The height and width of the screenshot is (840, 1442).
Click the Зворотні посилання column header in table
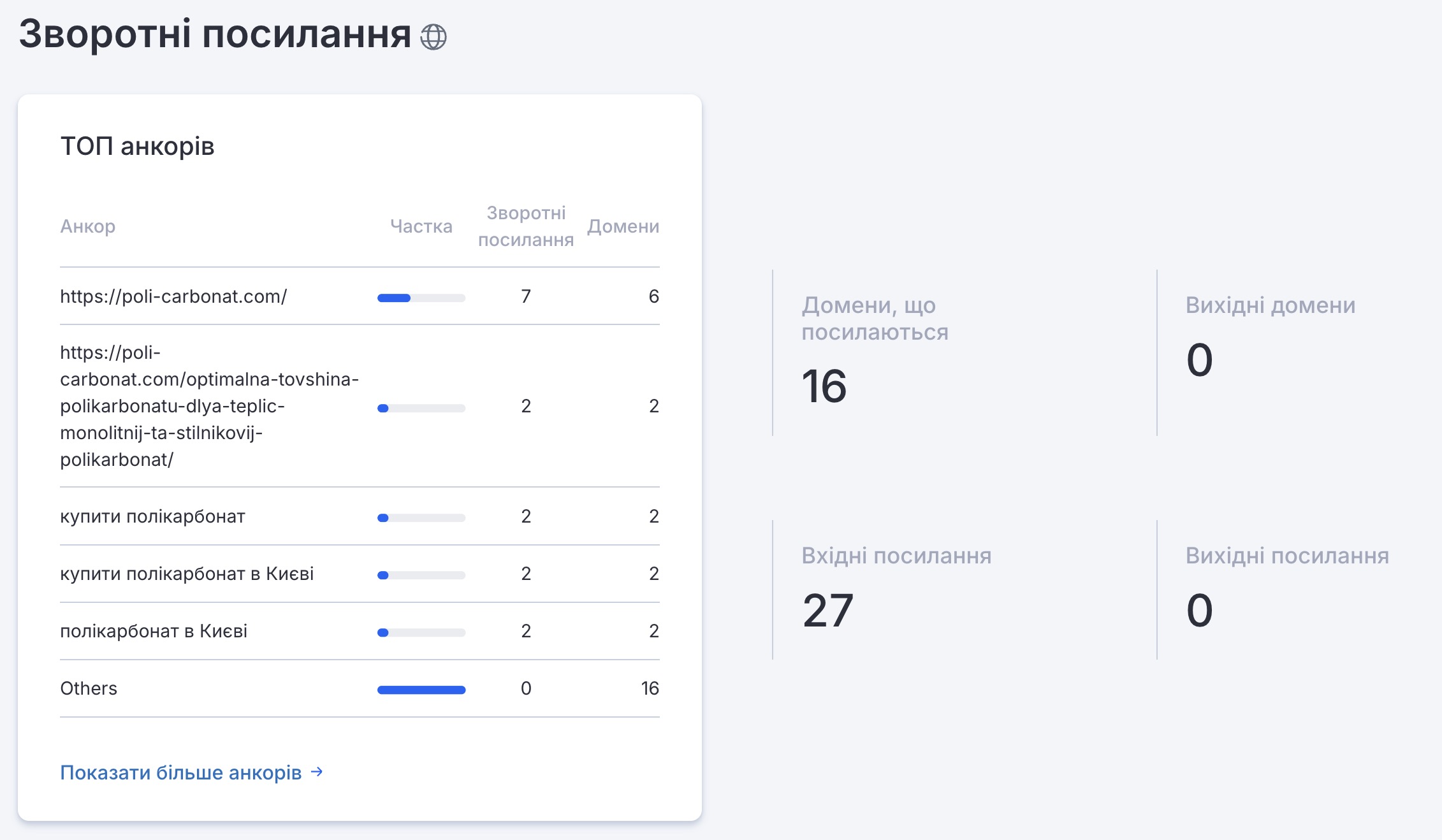point(526,226)
